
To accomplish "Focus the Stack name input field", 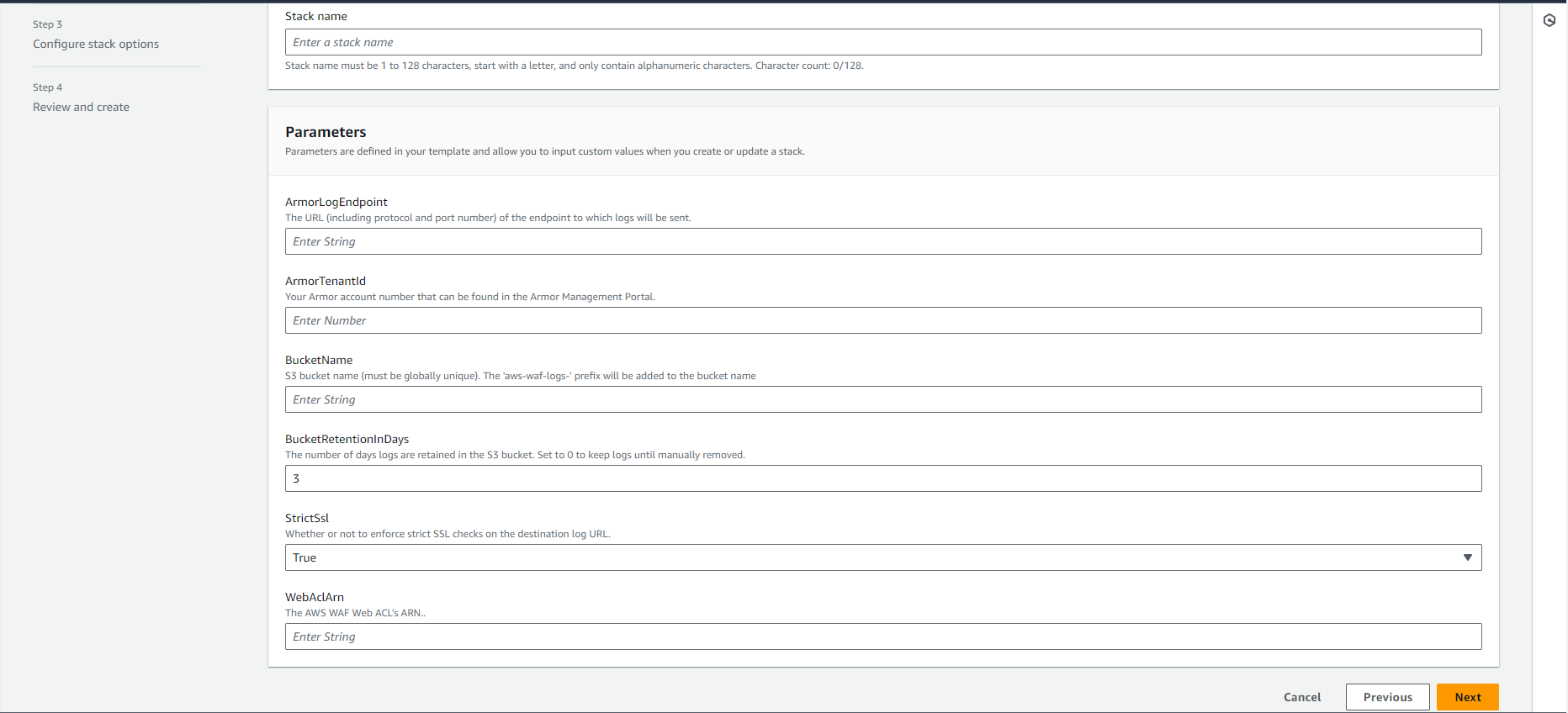I will point(882,42).
